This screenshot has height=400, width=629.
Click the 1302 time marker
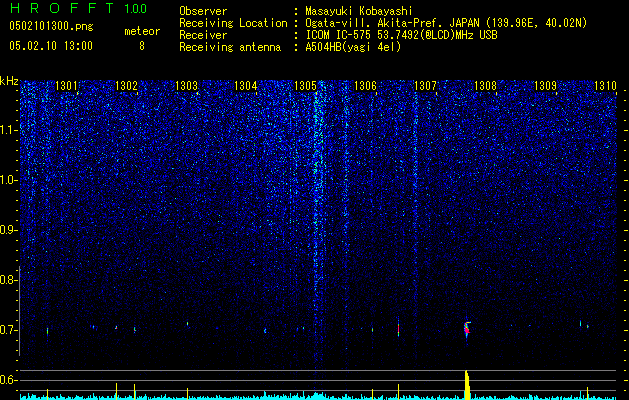[x=126, y=85]
